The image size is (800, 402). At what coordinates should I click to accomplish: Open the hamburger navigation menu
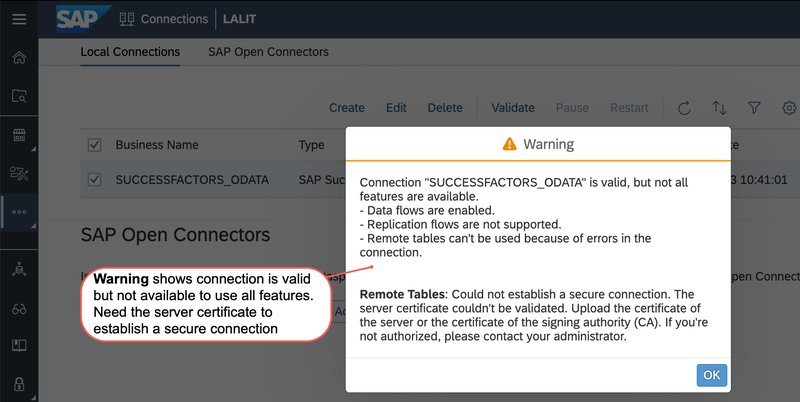pos(19,19)
